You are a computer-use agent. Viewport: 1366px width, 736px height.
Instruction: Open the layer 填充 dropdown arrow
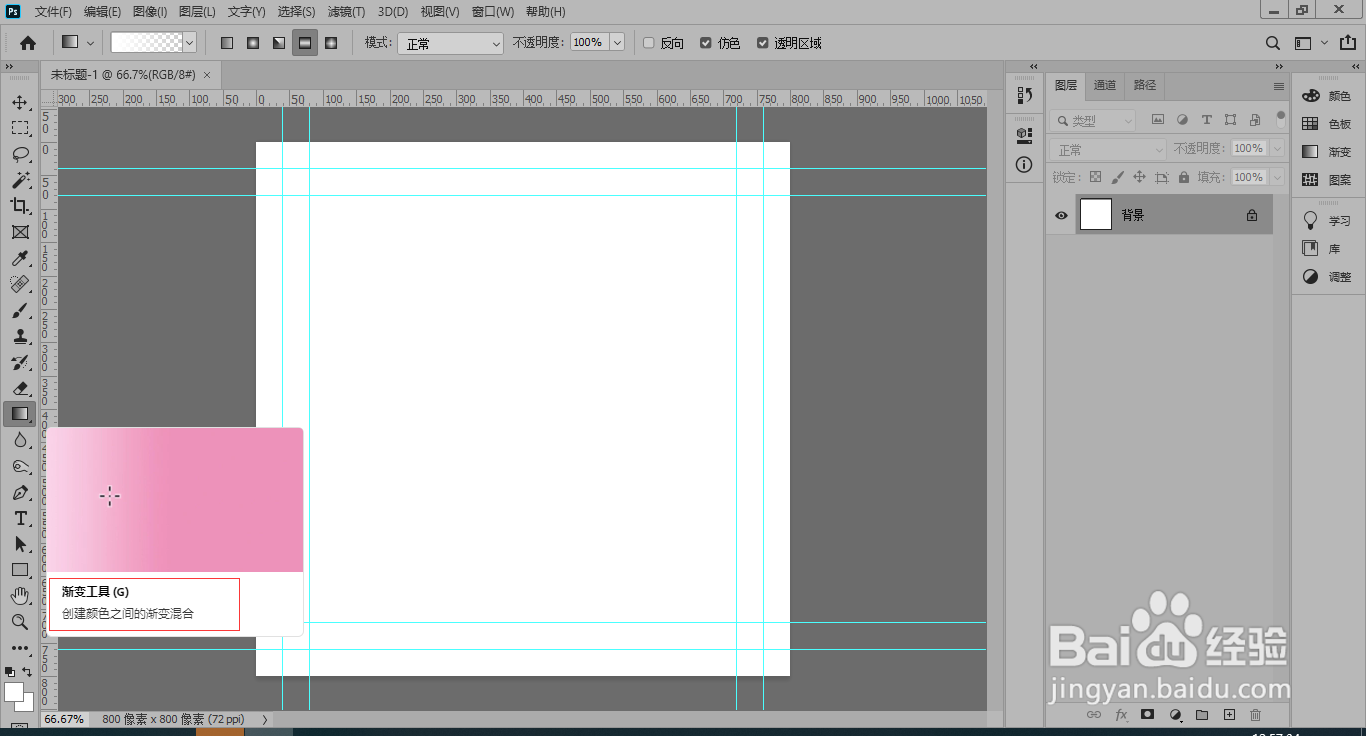point(1276,177)
